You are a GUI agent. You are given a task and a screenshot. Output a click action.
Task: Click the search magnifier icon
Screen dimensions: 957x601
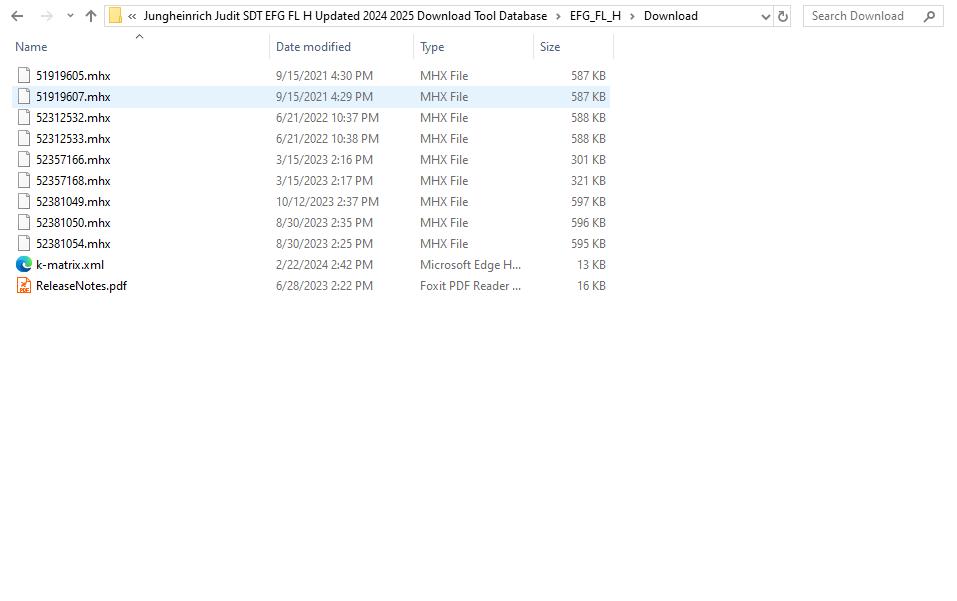click(x=930, y=16)
